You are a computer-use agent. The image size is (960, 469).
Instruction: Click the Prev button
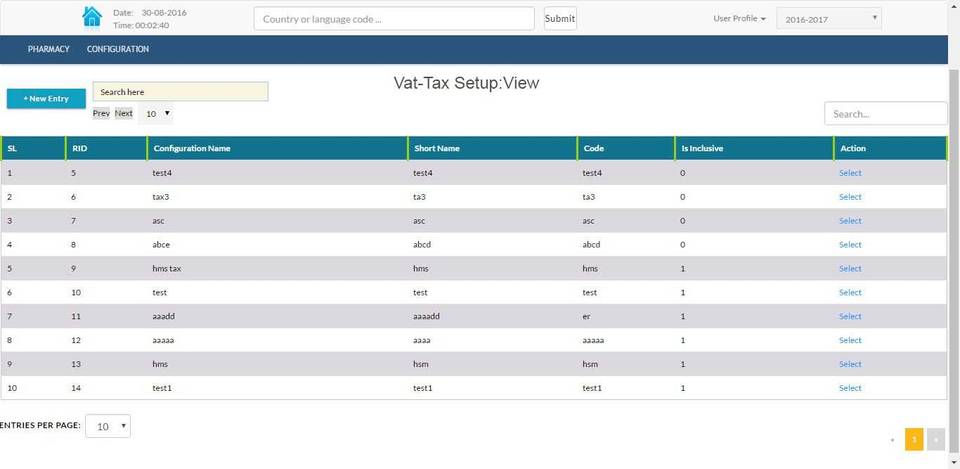point(101,114)
